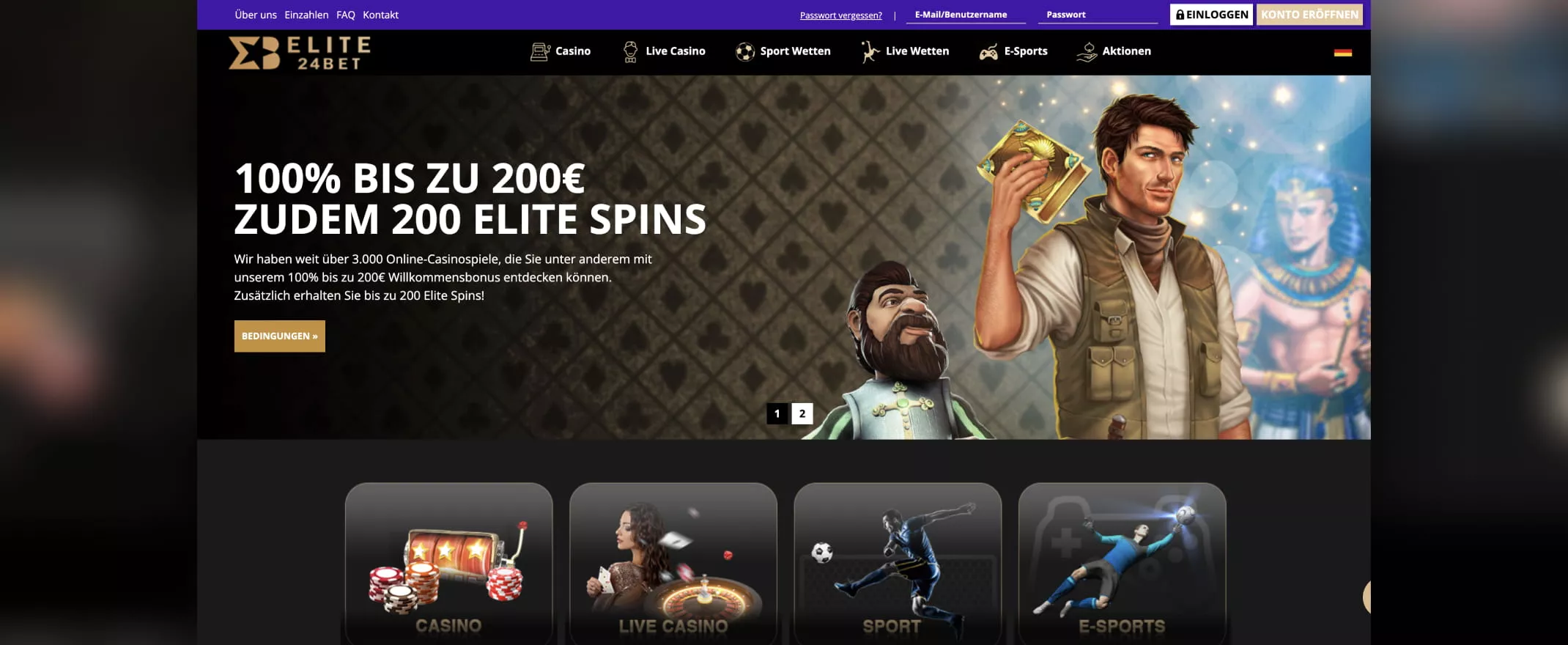Screen dimensions: 1568x645
Task: Open the FAQ menu item
Action: pyautogui.click(x=346, y=15)
